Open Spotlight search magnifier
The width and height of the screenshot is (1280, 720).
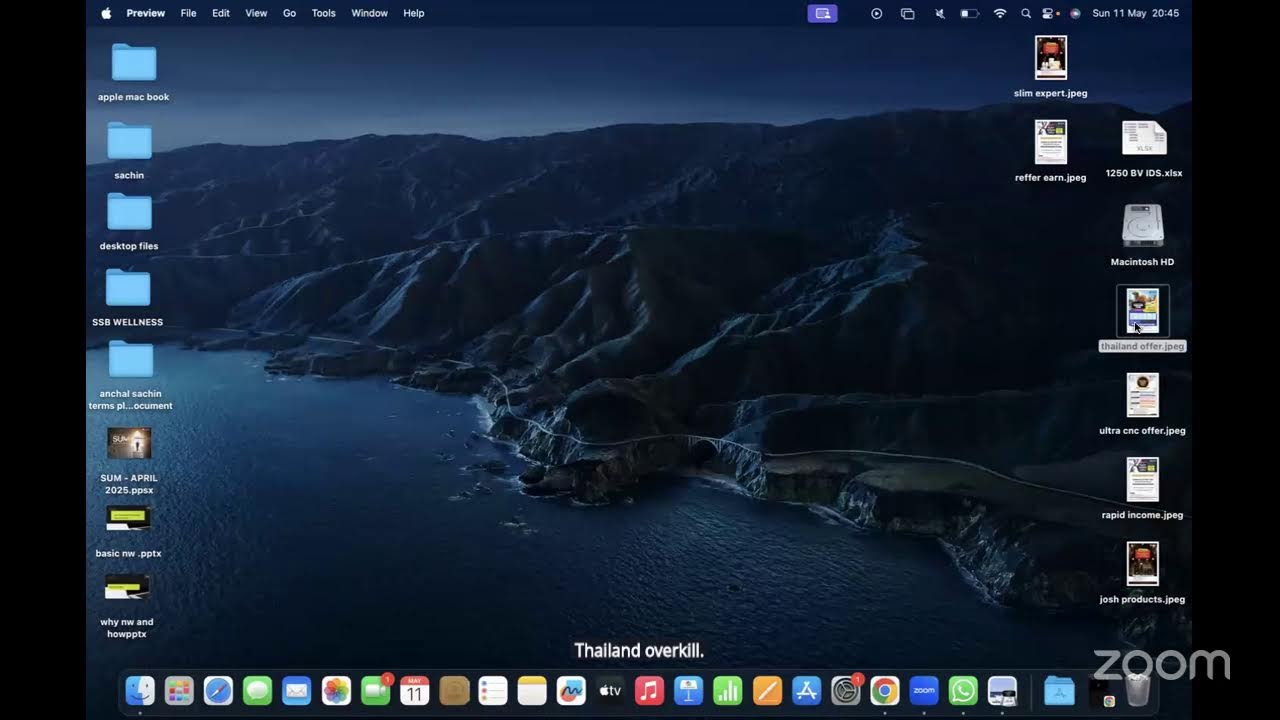click(x=1025, y=13)
